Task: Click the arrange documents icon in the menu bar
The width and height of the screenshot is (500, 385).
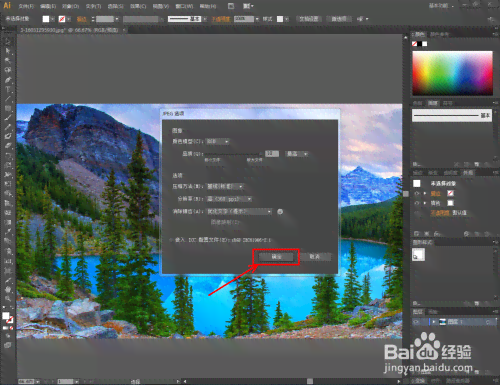Action: tap(248, 6)
